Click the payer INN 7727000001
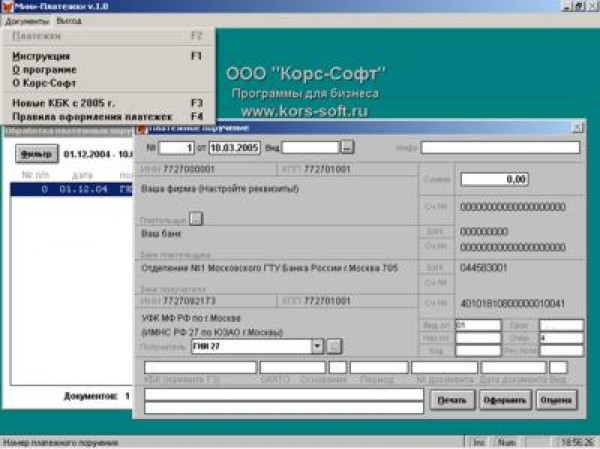The width and height of the screenshot is (600, 449). tap(189, 169)
